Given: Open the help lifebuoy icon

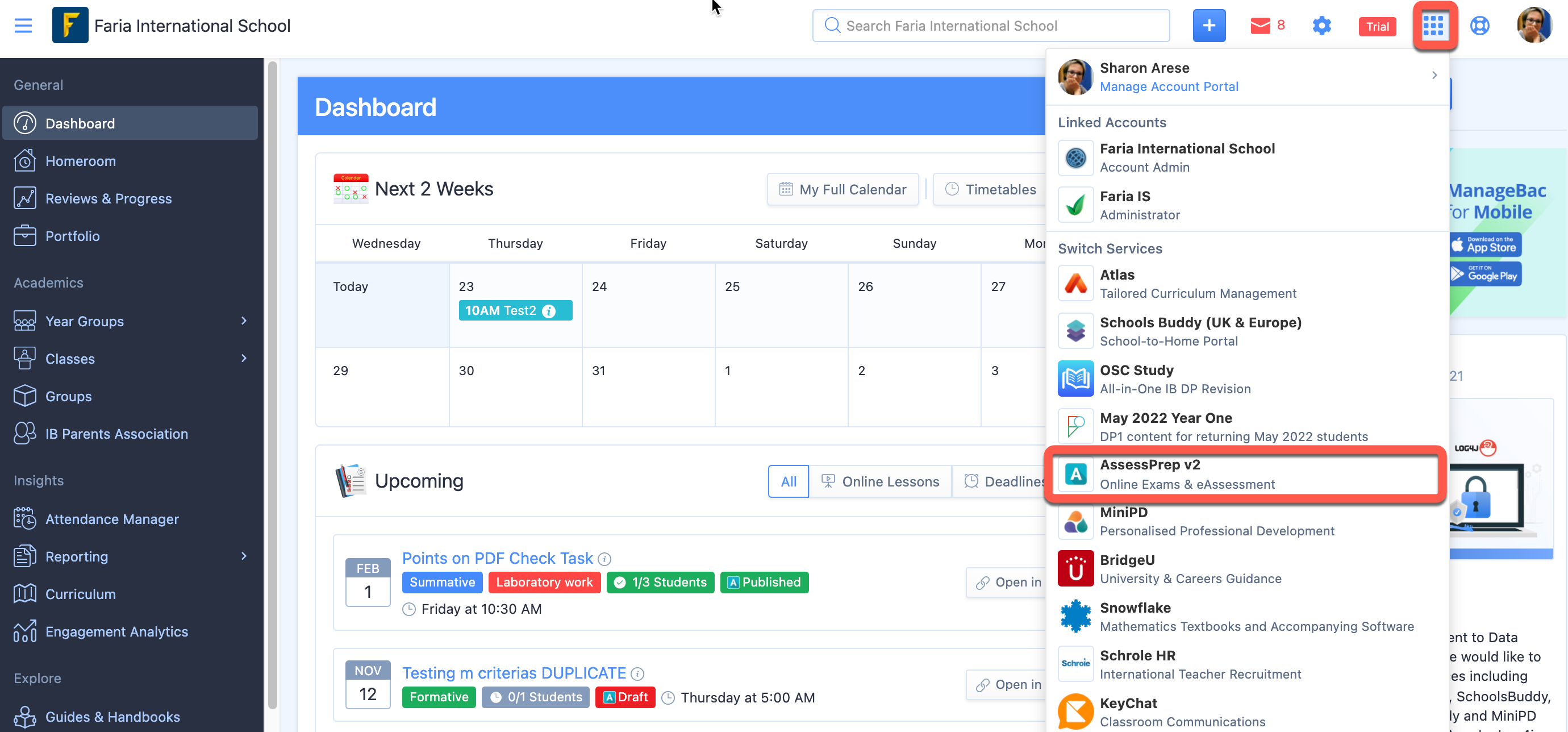Looking at the screenshot, I should coord(1479,26).
